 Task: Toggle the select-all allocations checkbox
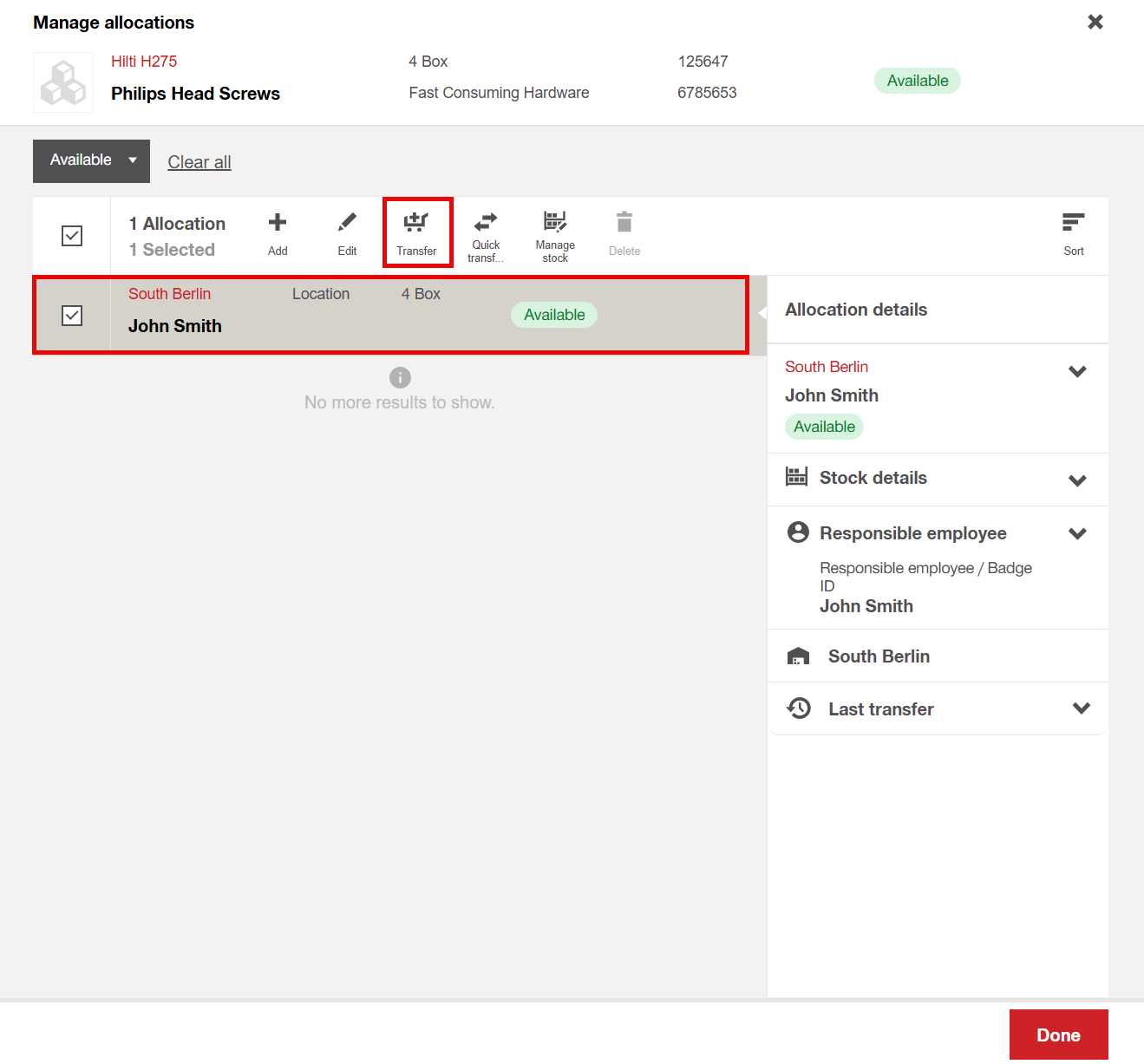tap(72, 236)
